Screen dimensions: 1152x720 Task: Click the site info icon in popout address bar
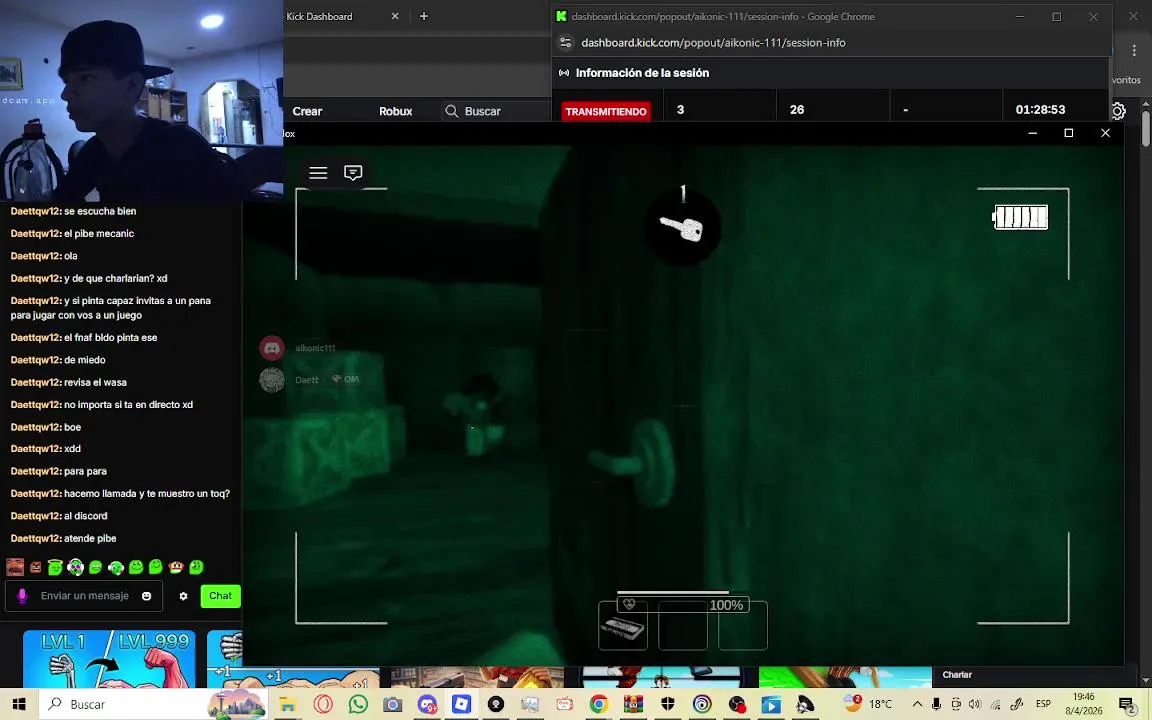pos(566,43)
